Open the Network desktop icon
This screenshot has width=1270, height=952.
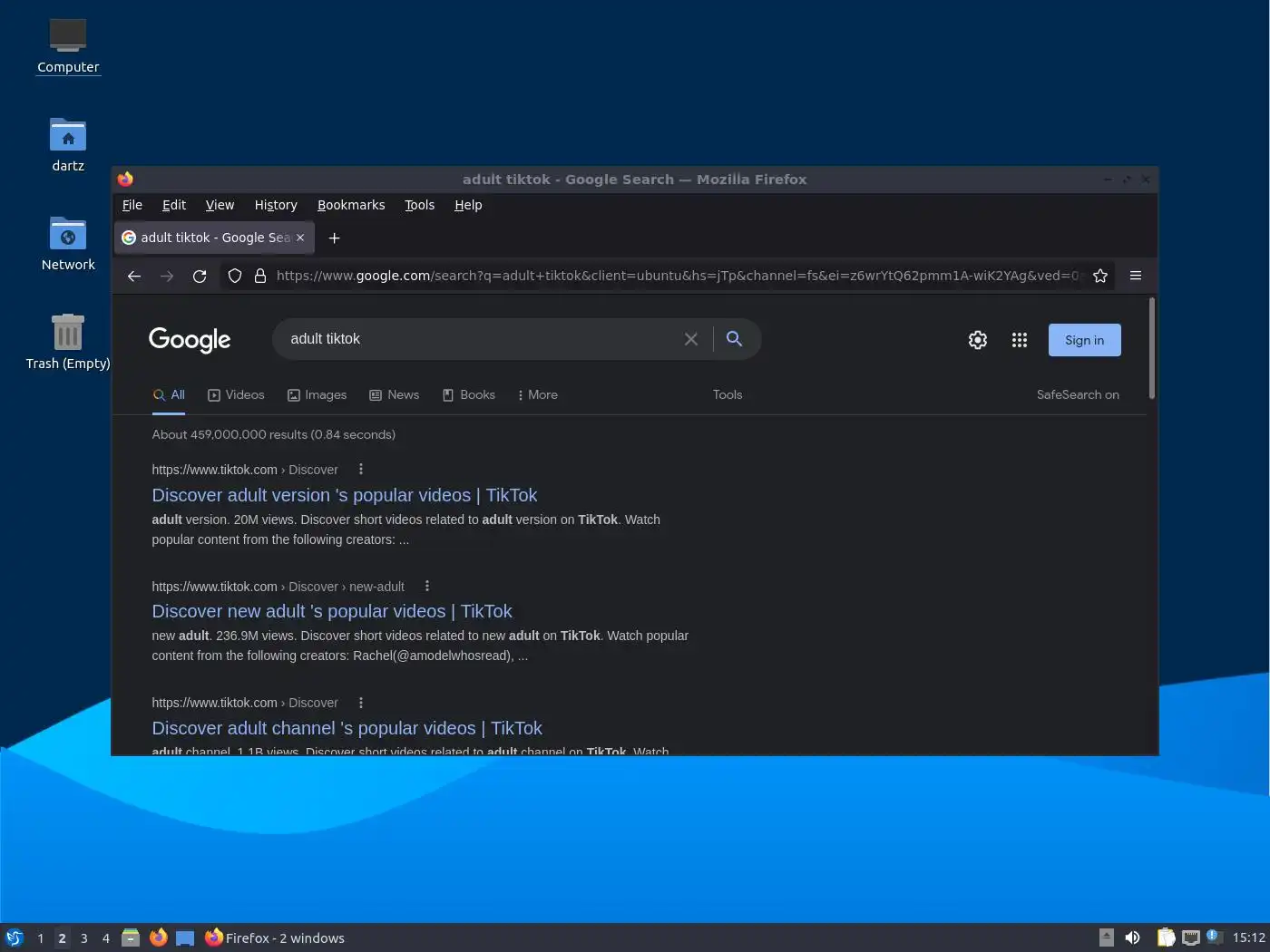pyautogui.click(x=68, y=244)
